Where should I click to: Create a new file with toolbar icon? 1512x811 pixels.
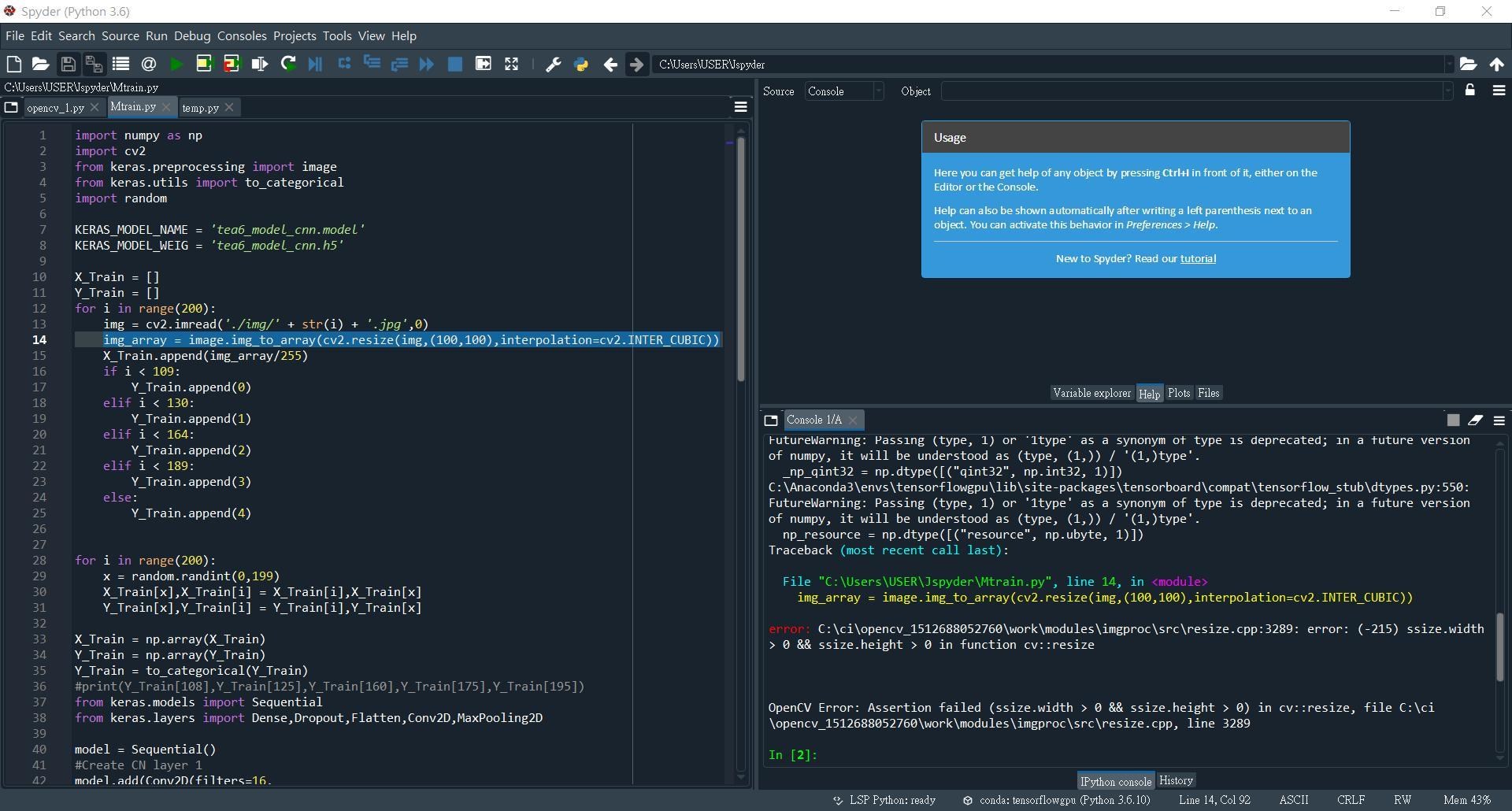(x=13, y=65)
